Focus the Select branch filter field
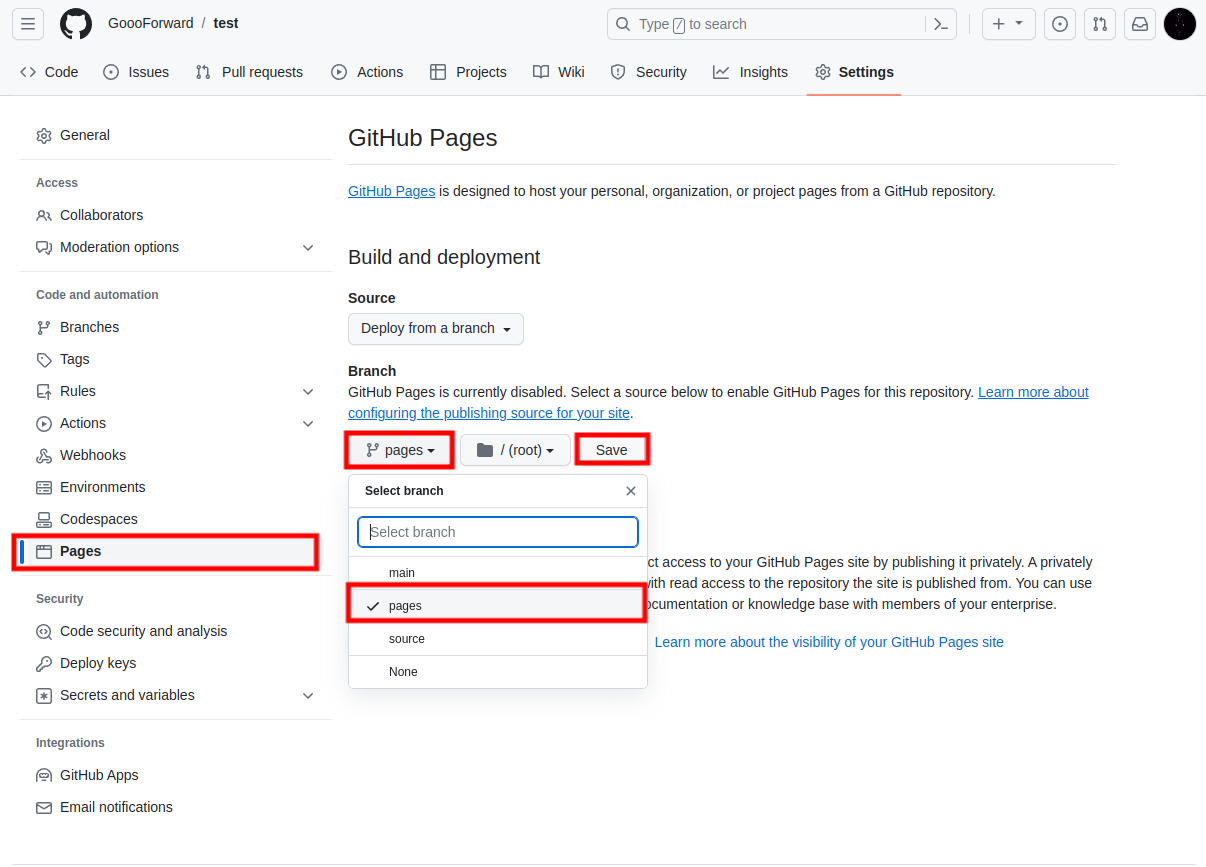This screenshot has width=1206, height=867. point(498,532)
